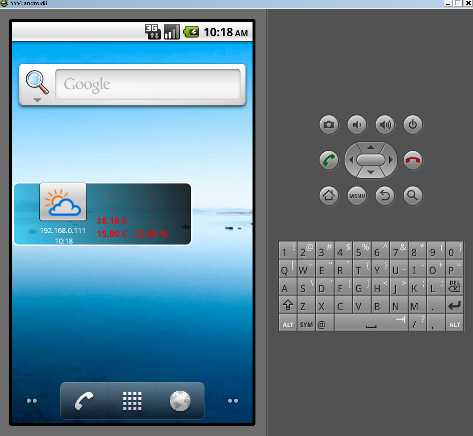473x436 pixels.
Task: Click the Shift arrow key
Action: [287, 305]
